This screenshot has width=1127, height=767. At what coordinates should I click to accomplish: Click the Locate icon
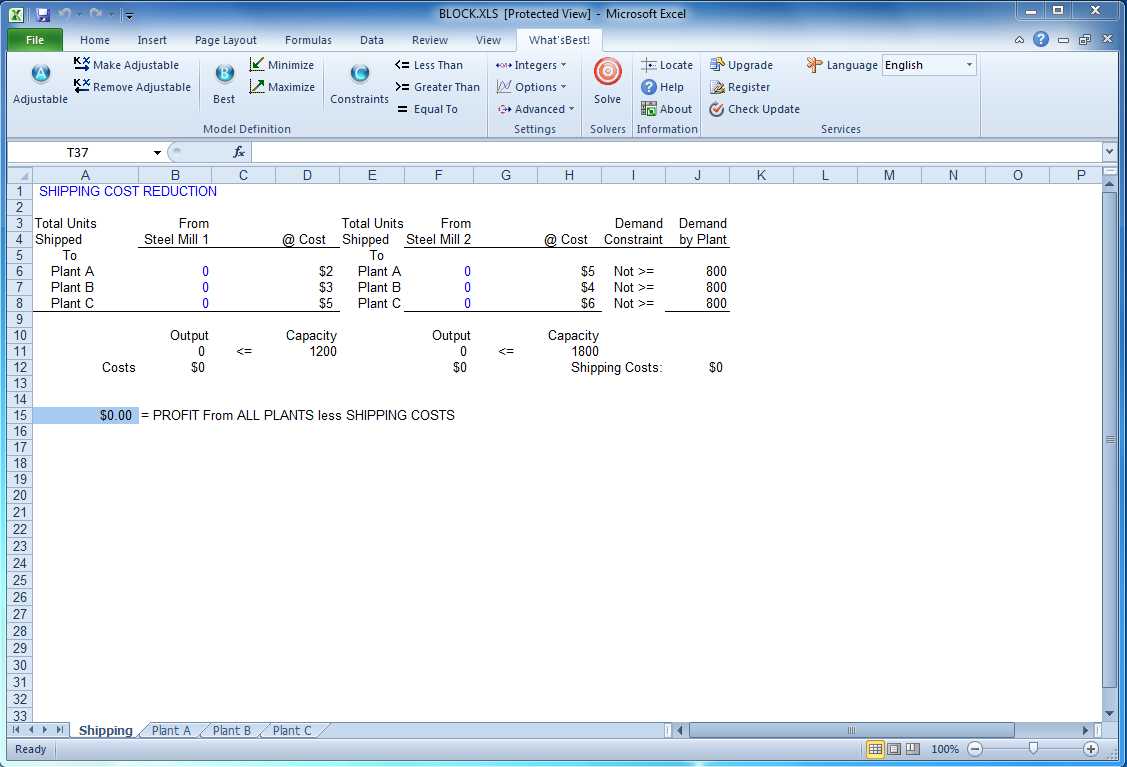[x=648, y=65]
